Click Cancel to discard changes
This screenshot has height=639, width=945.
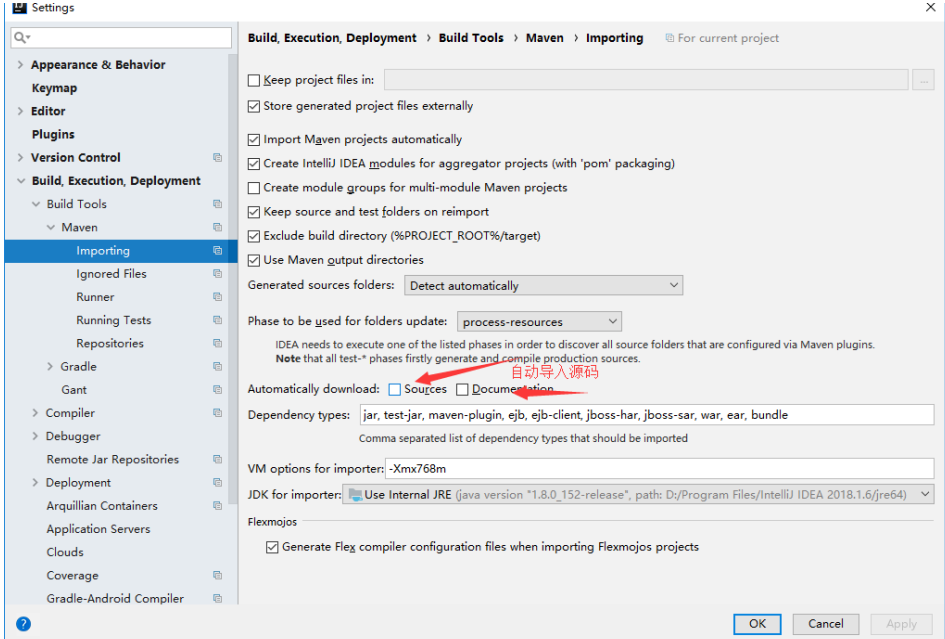click(826, 624)
